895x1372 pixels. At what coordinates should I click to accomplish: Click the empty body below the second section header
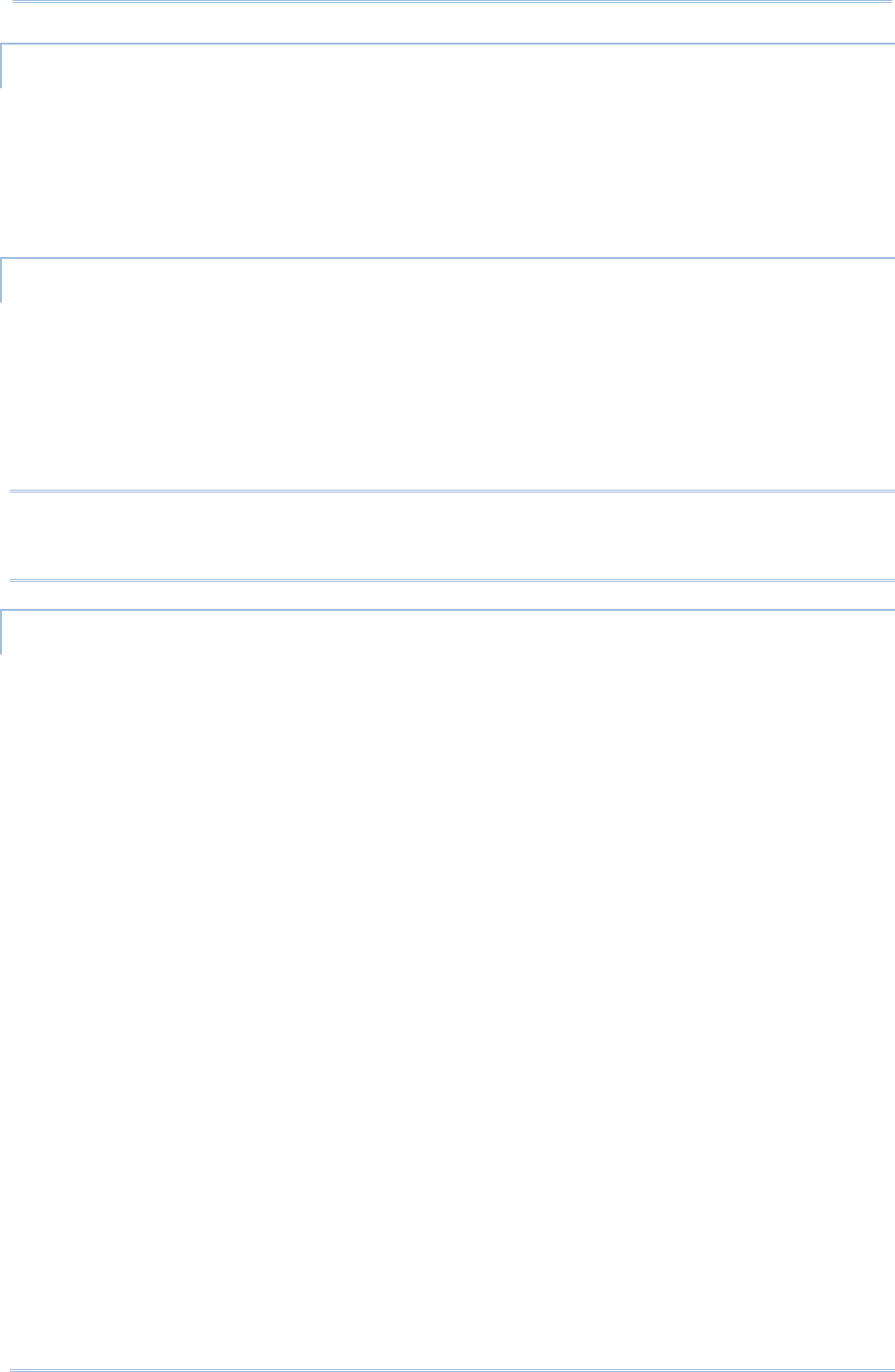point(447,395)
